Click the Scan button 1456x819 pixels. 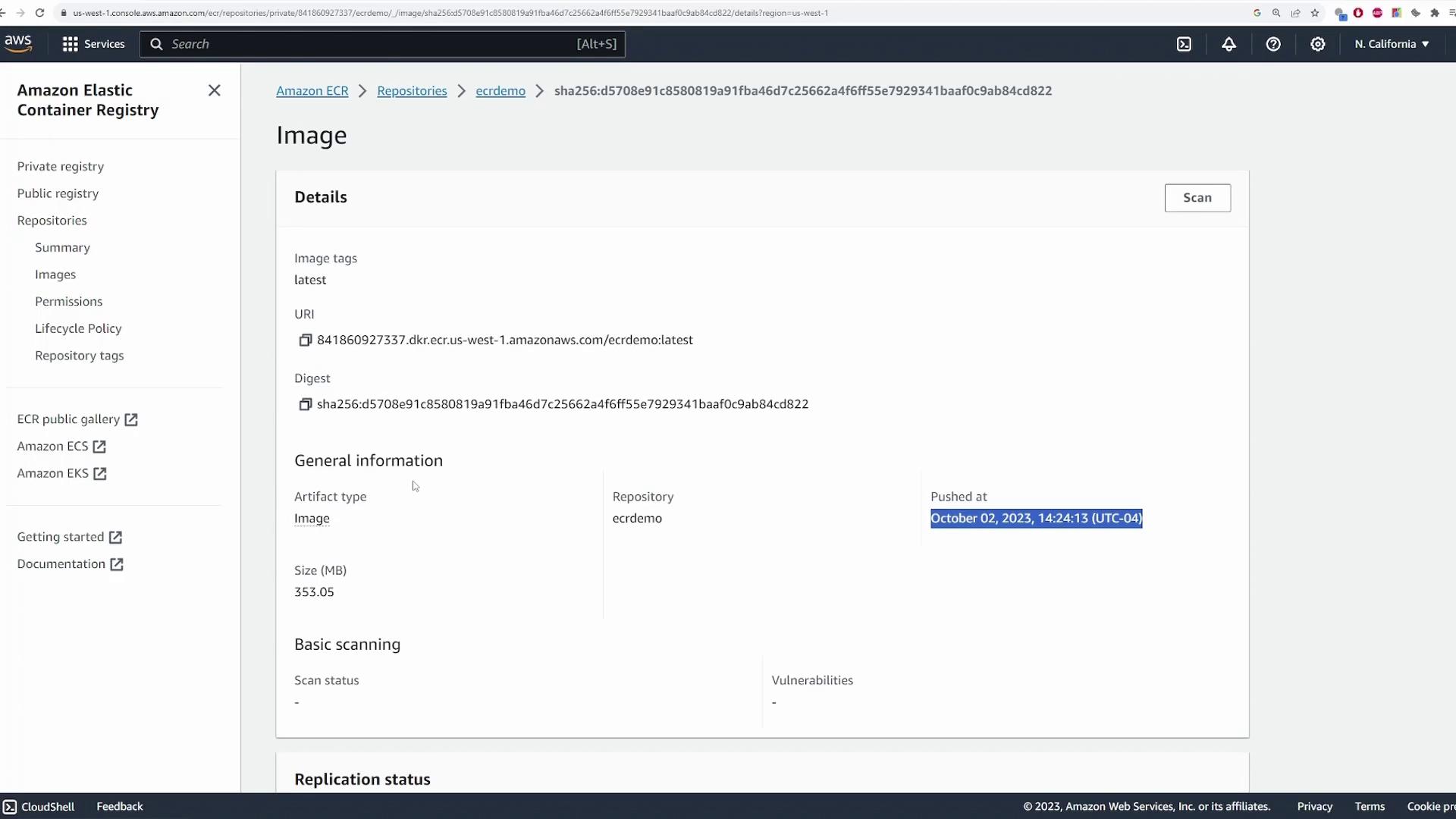coord(1197,198)
